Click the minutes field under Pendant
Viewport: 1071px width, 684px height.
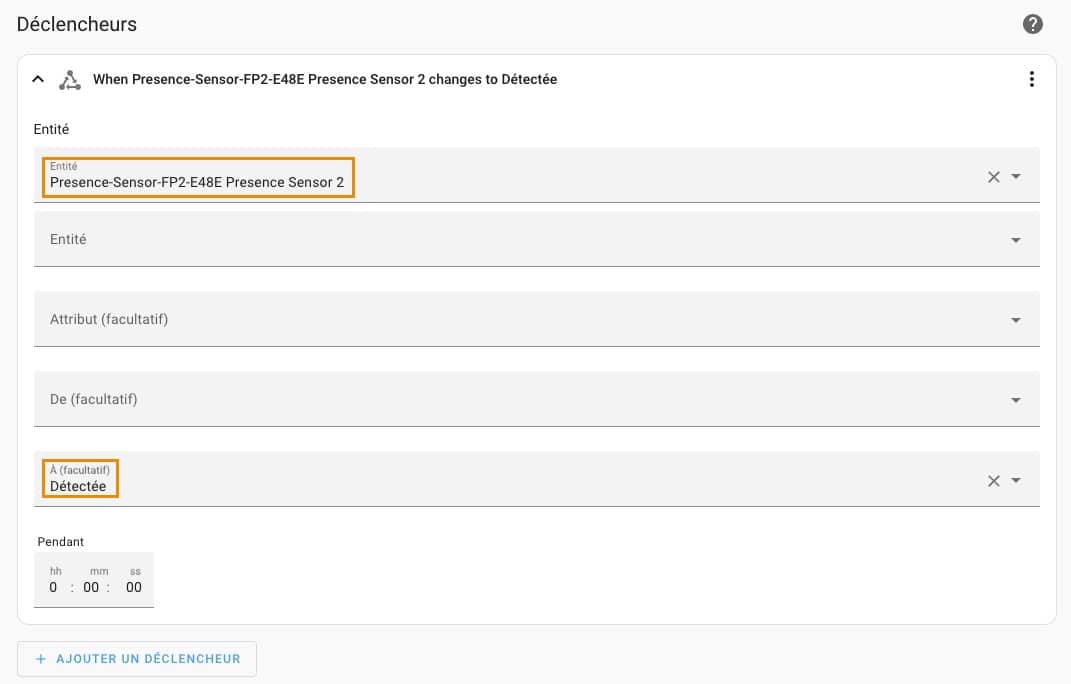(x=91, y=588)
